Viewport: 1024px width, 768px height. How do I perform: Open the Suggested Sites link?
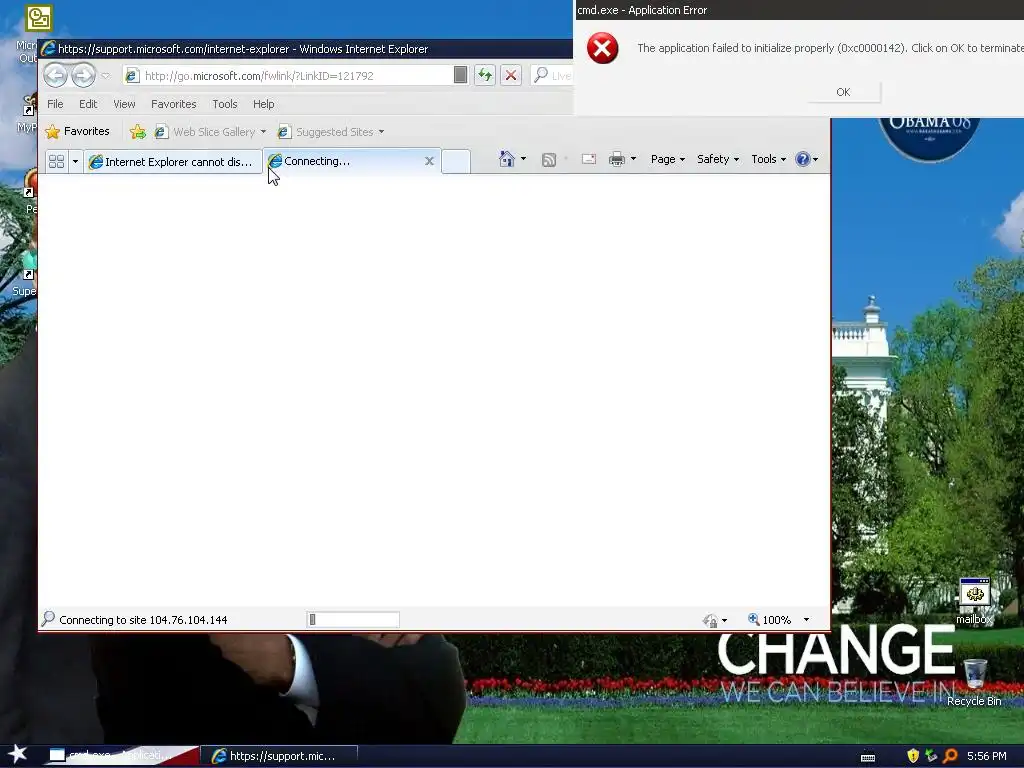point(326,132)
